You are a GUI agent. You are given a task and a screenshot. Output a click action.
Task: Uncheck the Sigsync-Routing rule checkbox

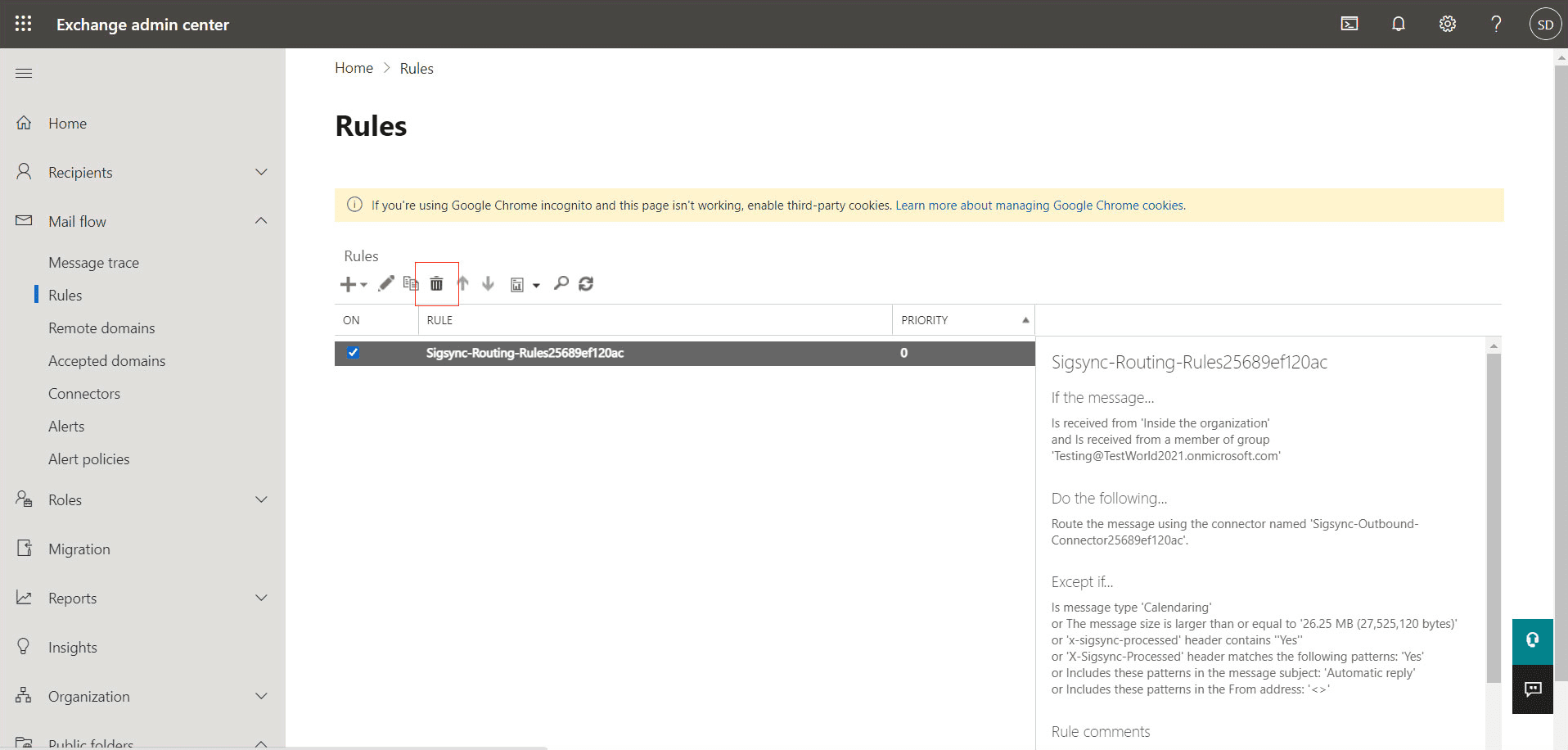click(x=353, y=353)
